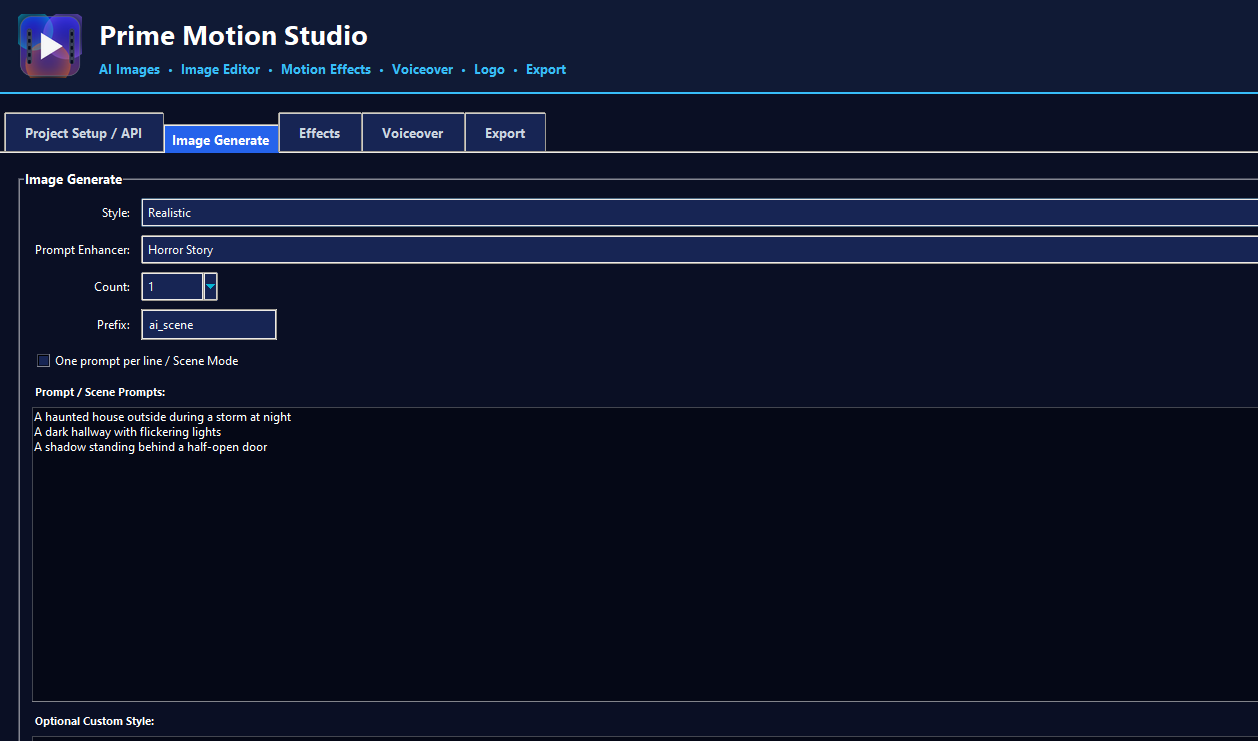This screenshot has height=741, width=1258.
Task: Click the Logo text in header
Action: tap(489, 70)
